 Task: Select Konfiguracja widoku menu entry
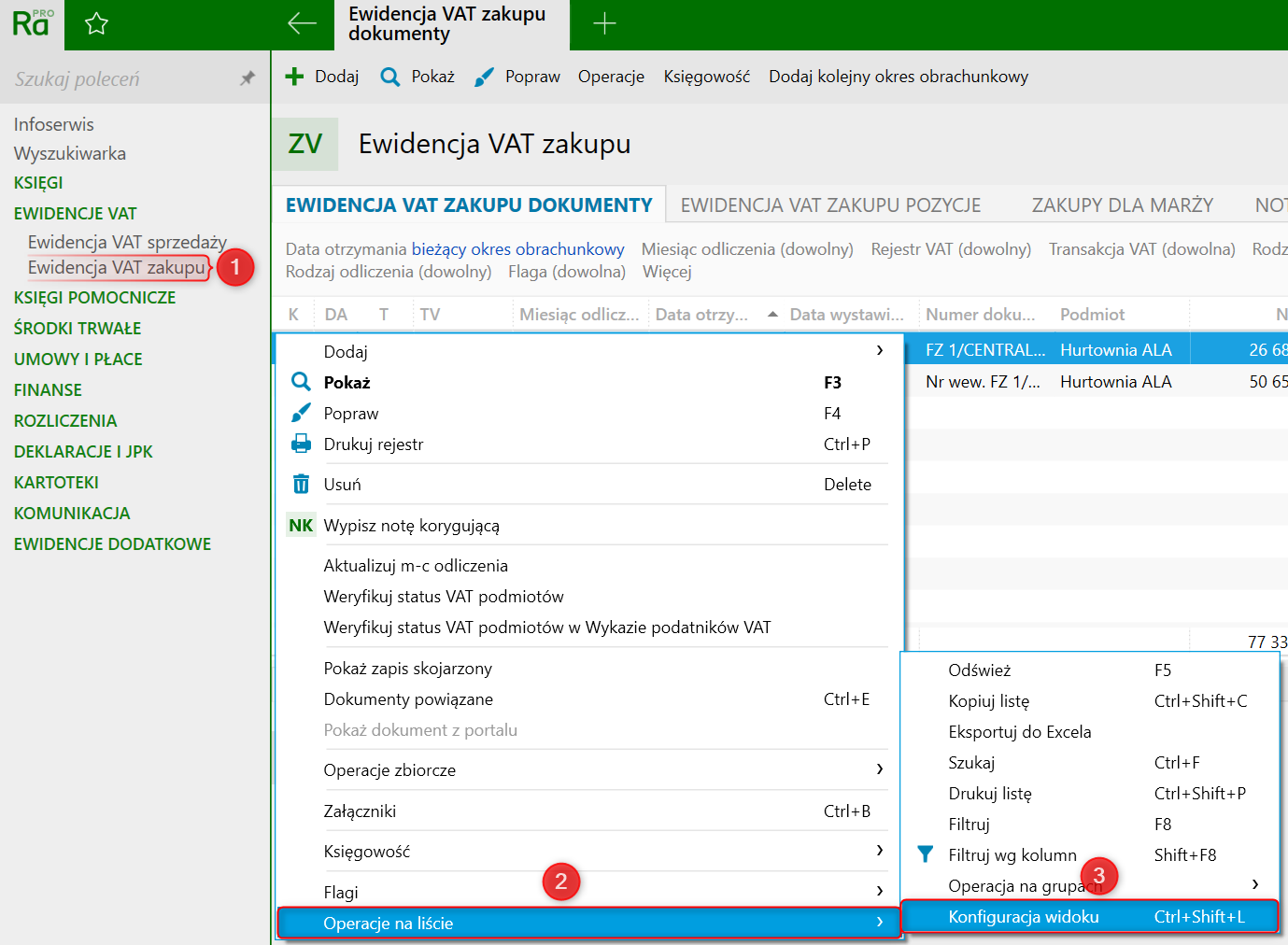[1023, 917]
